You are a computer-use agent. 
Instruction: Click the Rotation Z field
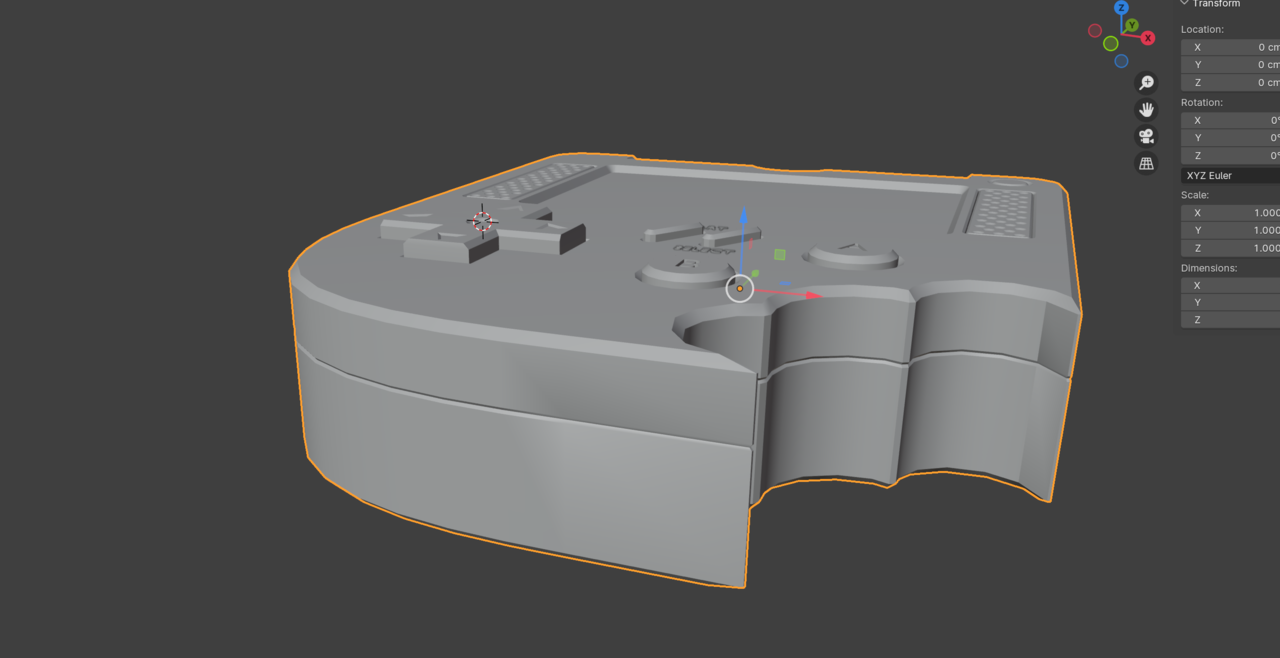point(1230,156)
